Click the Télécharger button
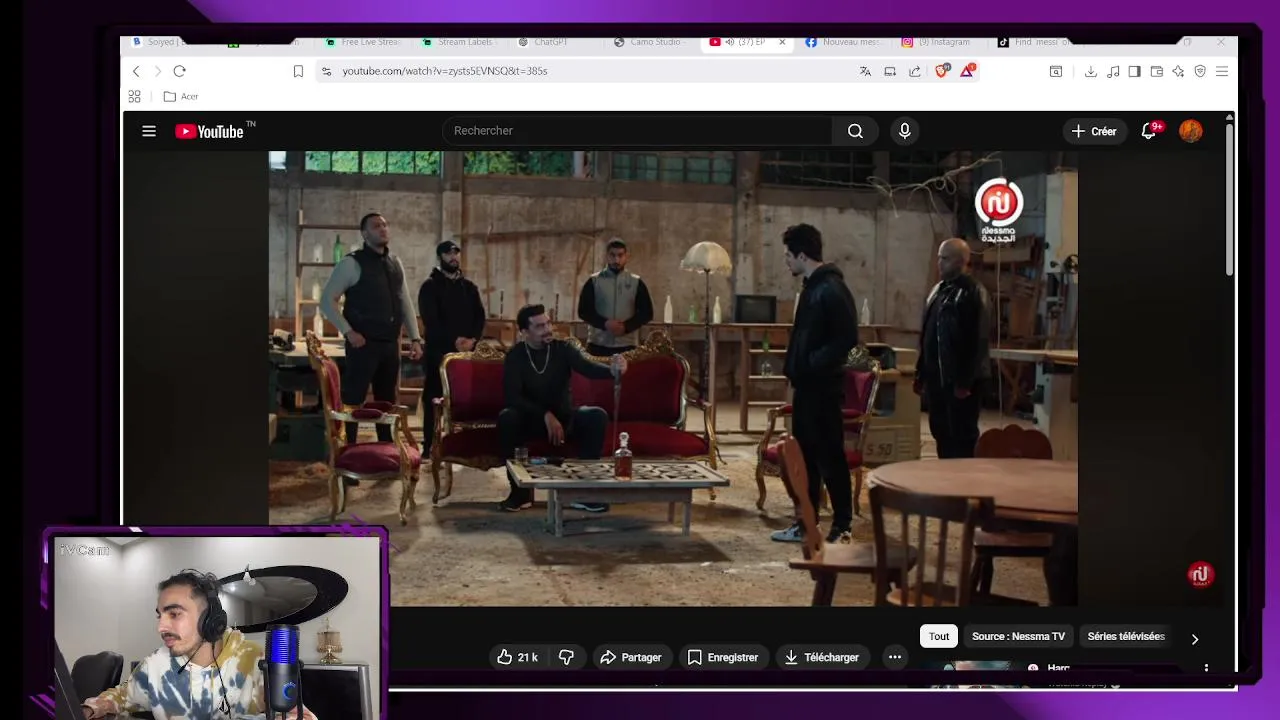This screenshot has width=1280, height=720. click(x=822, y=657)
